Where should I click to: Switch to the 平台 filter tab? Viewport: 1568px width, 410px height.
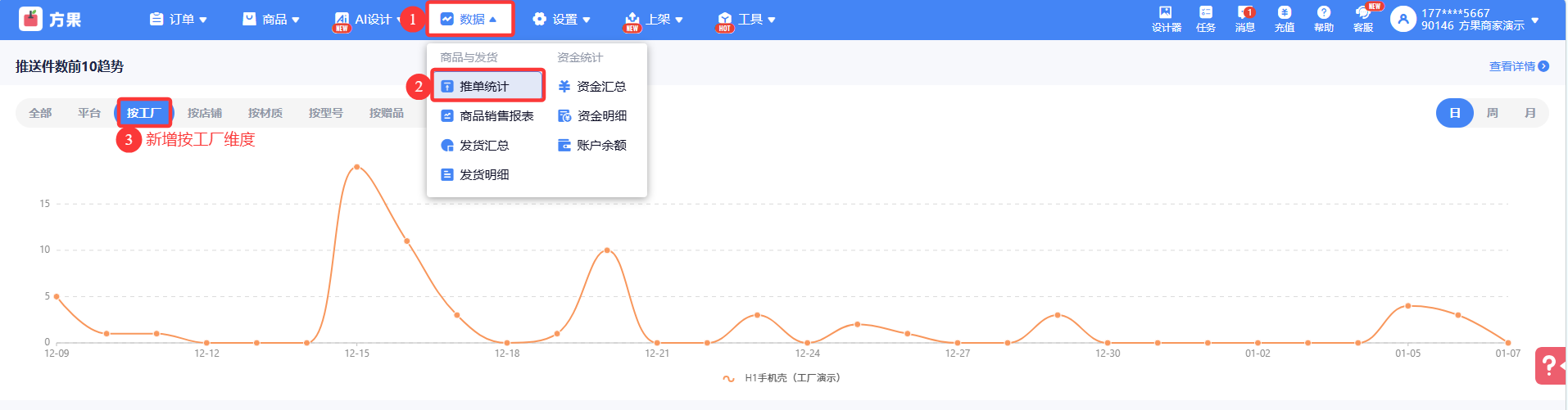[x=89, y=113]
